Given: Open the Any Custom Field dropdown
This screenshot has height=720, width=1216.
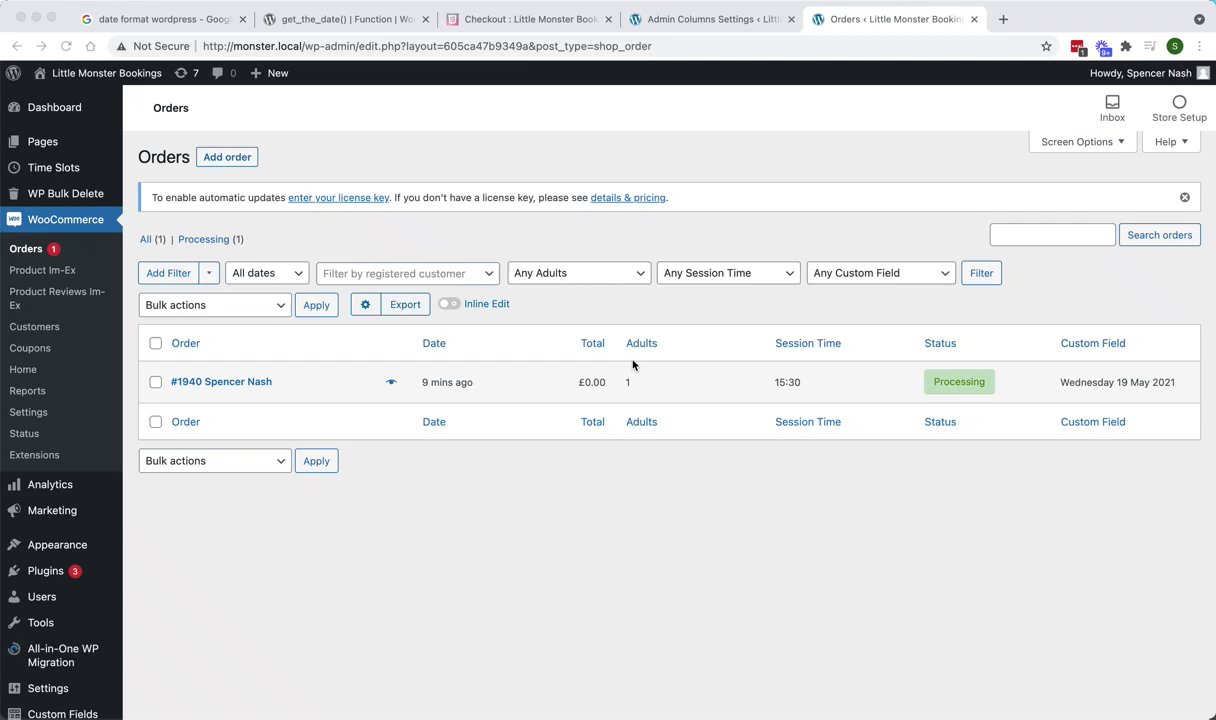Looking at the screenshot, I should pos(881,273).
